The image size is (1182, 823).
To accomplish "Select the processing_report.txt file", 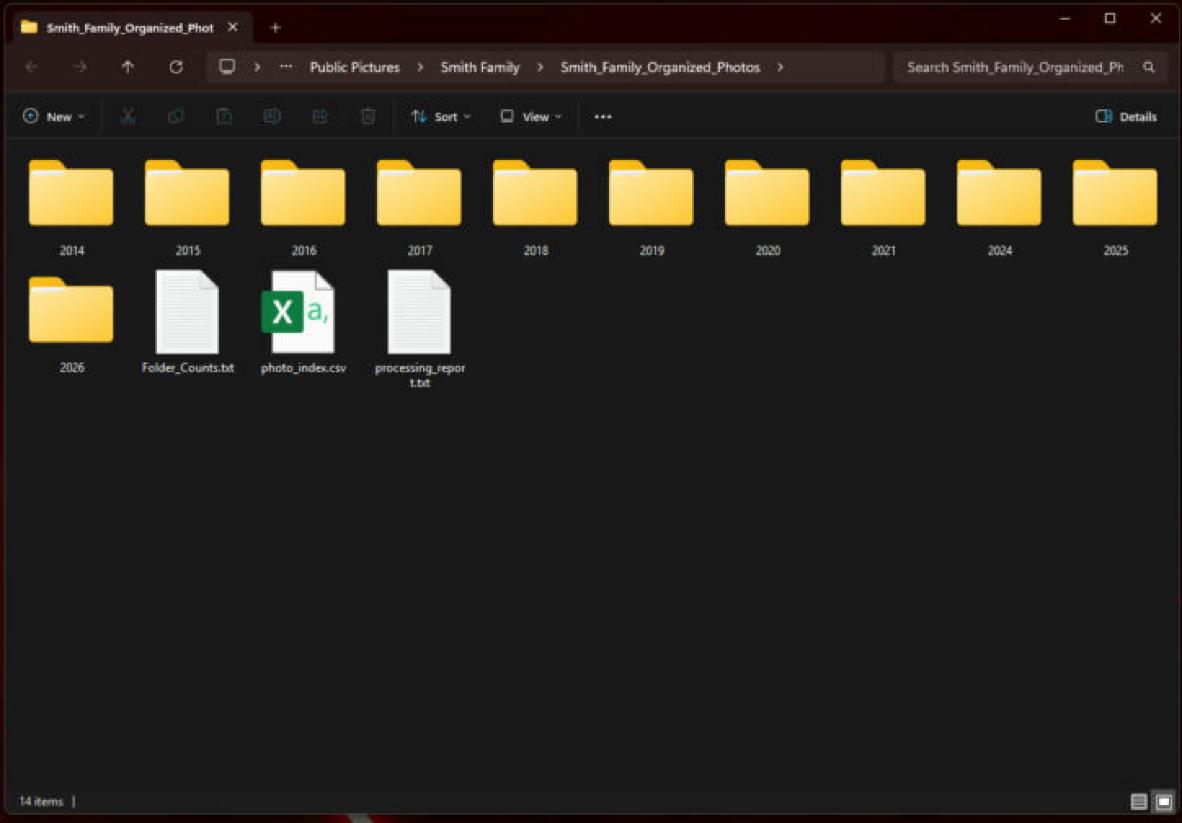I will click(x=420, y=329).
